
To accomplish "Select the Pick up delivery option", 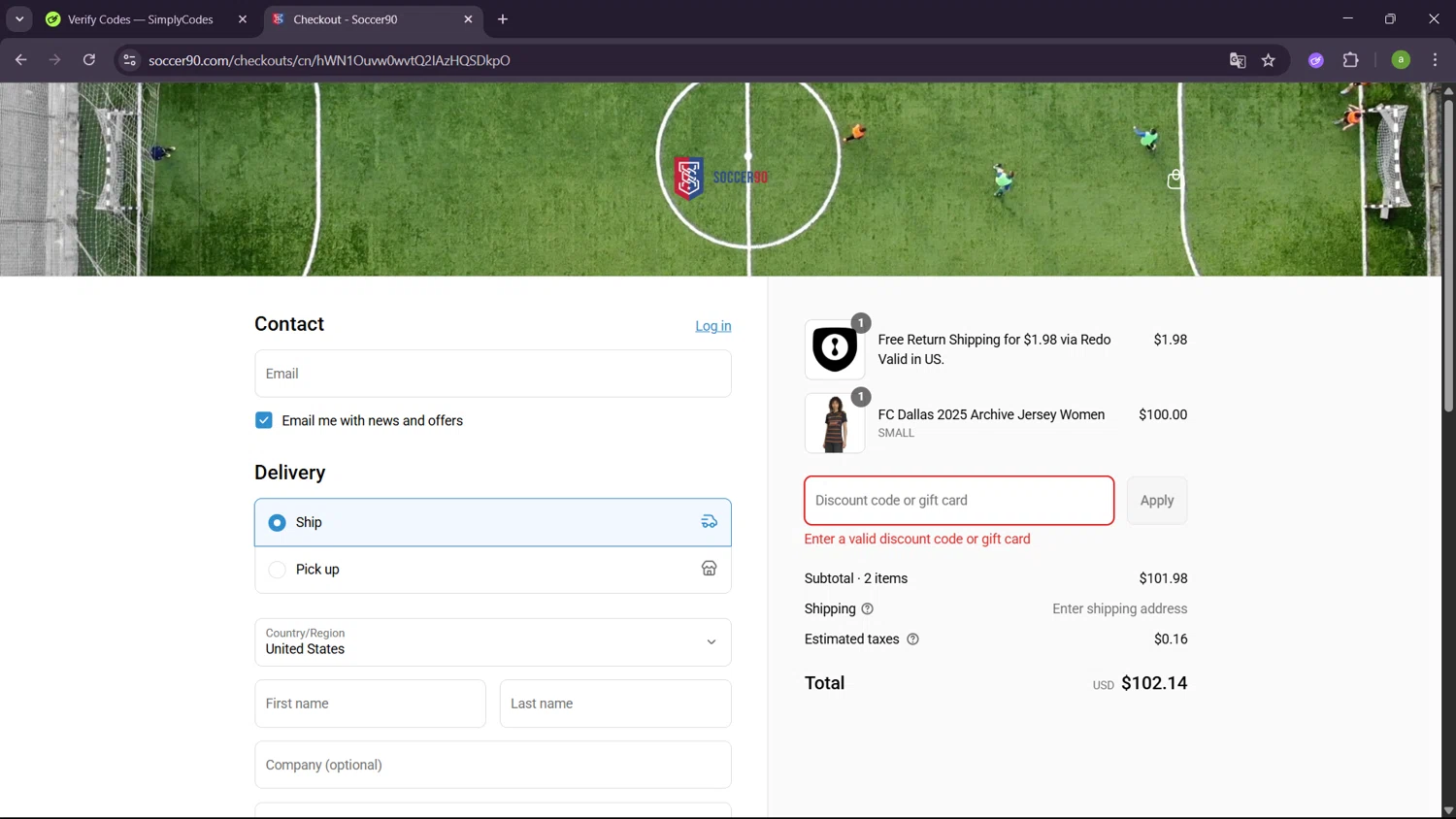I will (278, 570).
